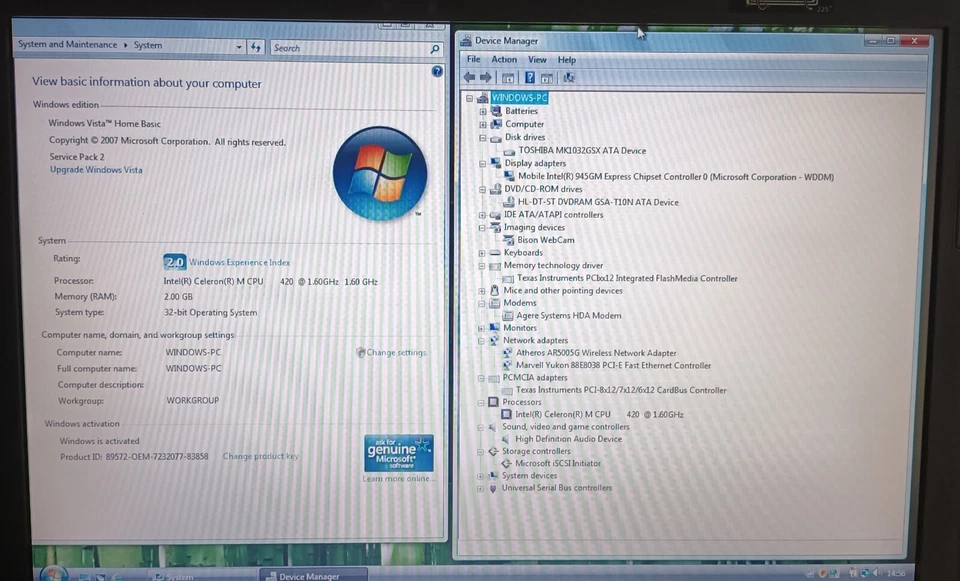Click the Agere Systems HDA Modem icon
This screenshot has height=581, width=960.
[x=509, y=315]
